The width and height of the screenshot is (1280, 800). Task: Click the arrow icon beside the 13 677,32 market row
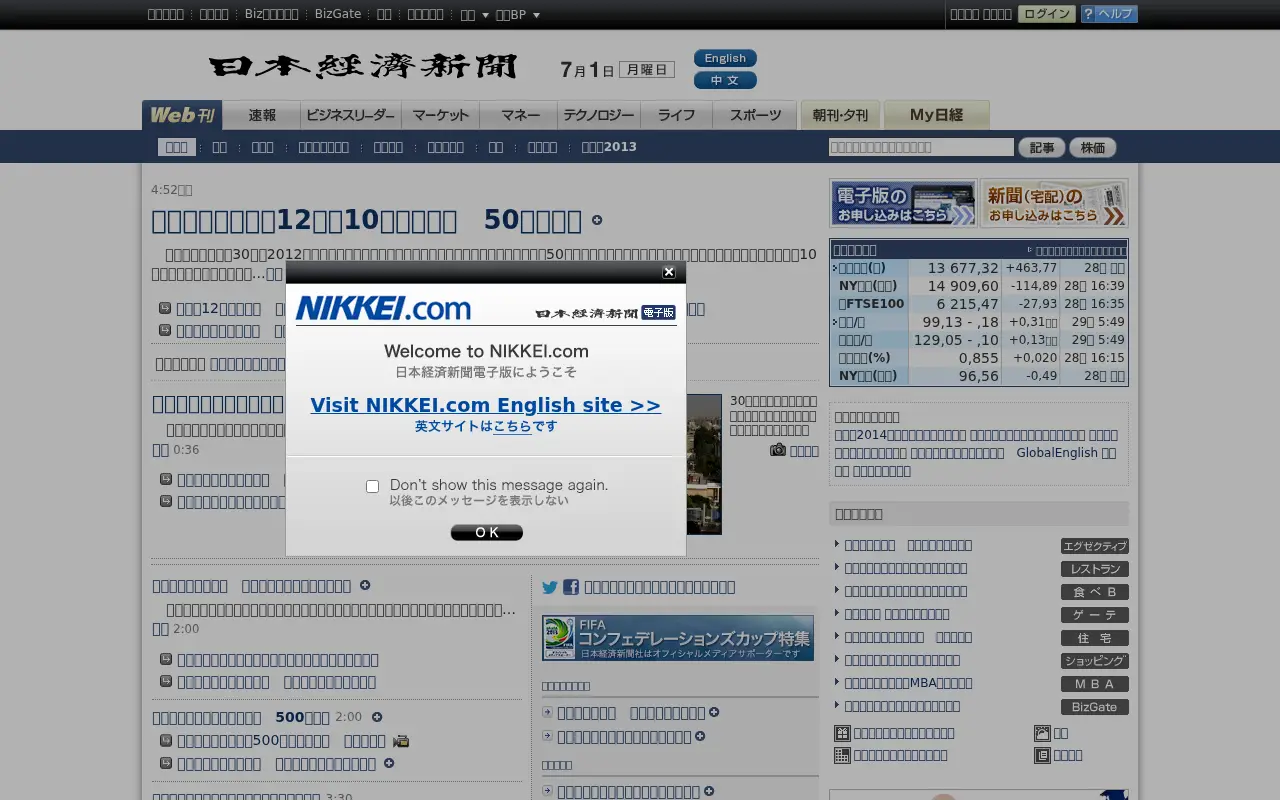click(x=835, y=268)
